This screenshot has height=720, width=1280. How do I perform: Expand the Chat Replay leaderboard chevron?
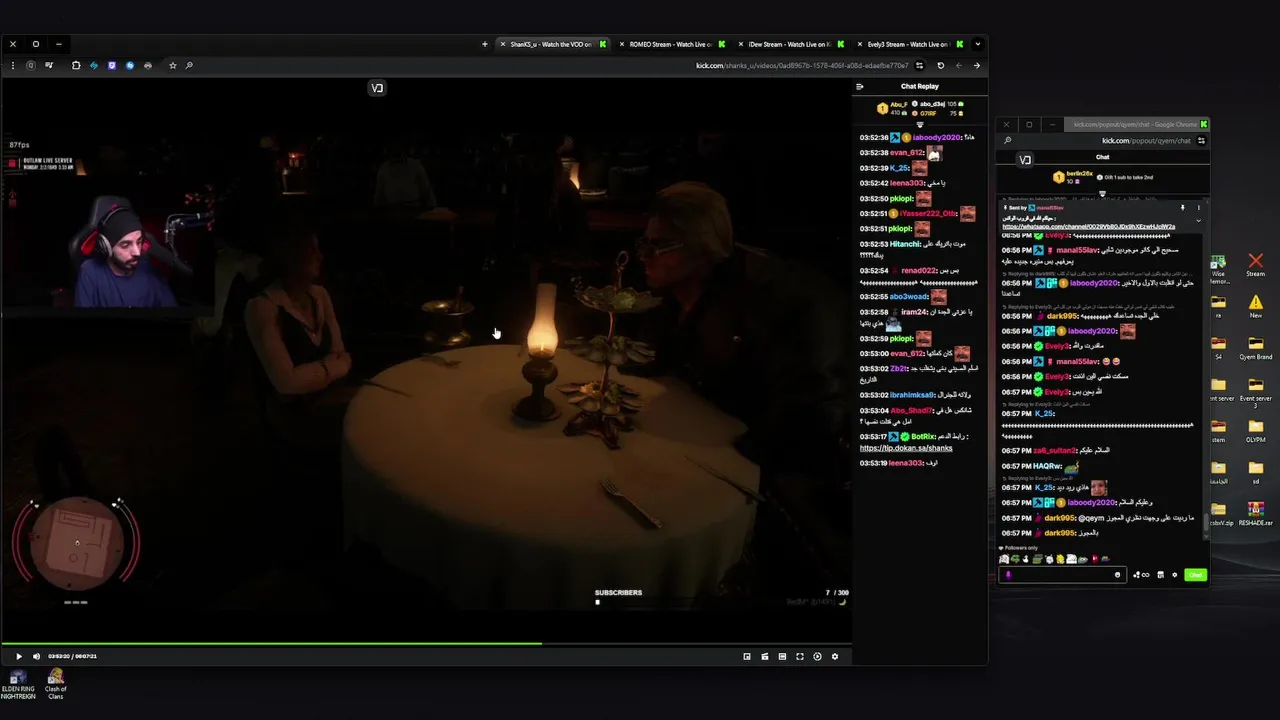point(920,125)
